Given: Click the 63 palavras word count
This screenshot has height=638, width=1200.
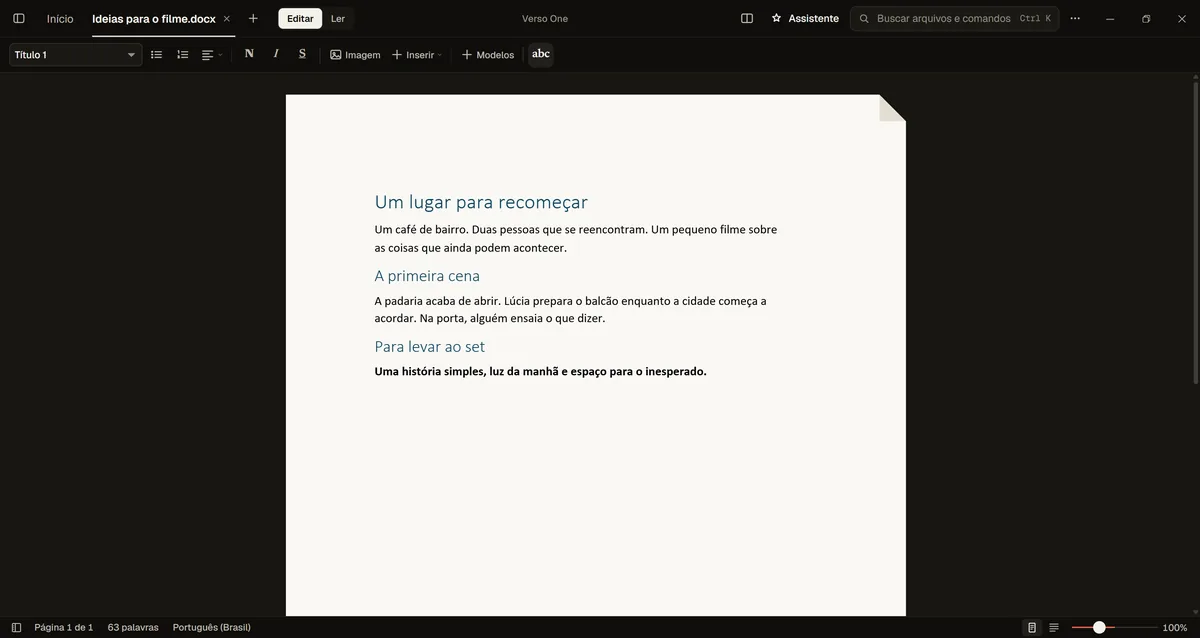Looking at the screenshot, I should (x=133, y=628).
